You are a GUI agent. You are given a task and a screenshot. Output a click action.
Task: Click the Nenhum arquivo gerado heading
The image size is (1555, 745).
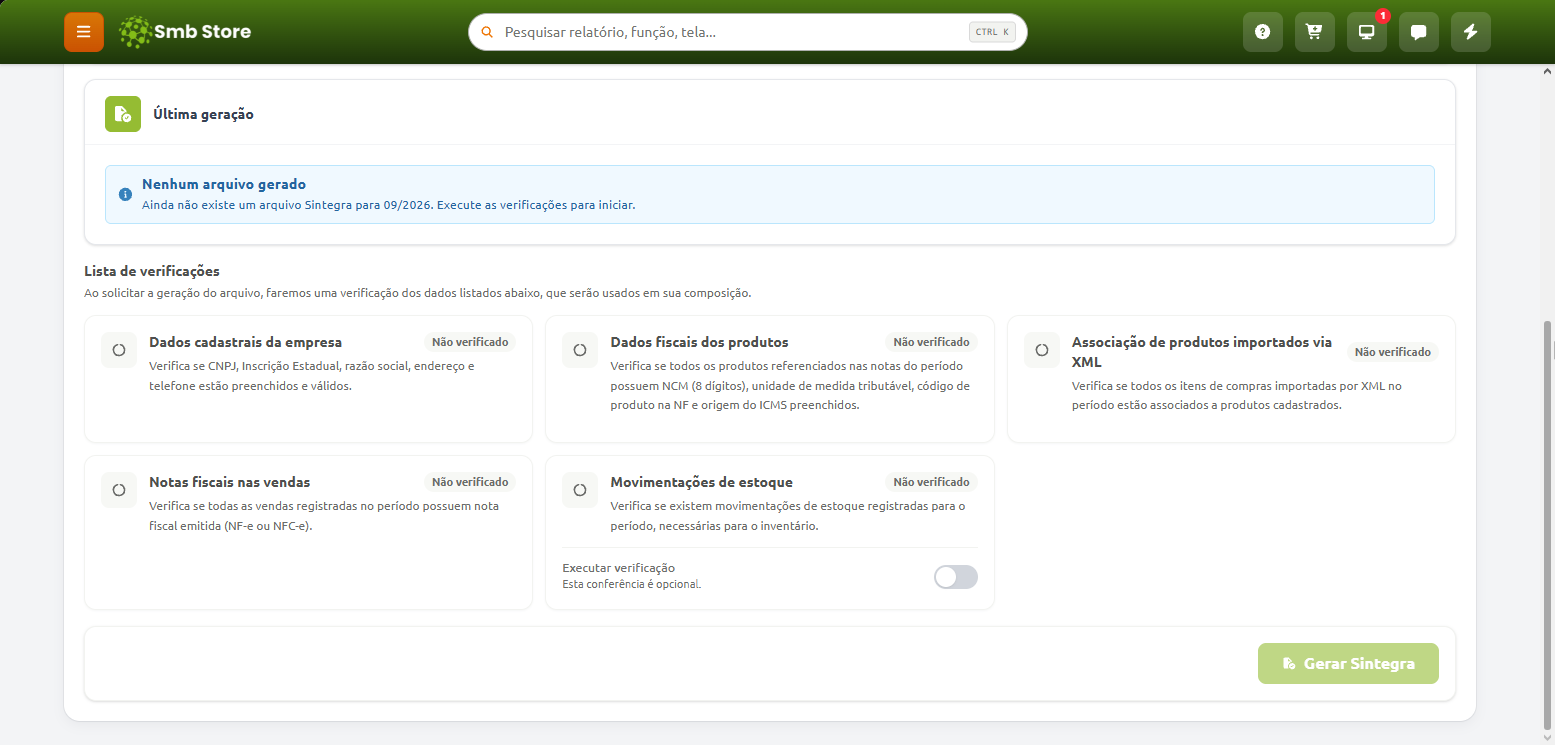224,184
